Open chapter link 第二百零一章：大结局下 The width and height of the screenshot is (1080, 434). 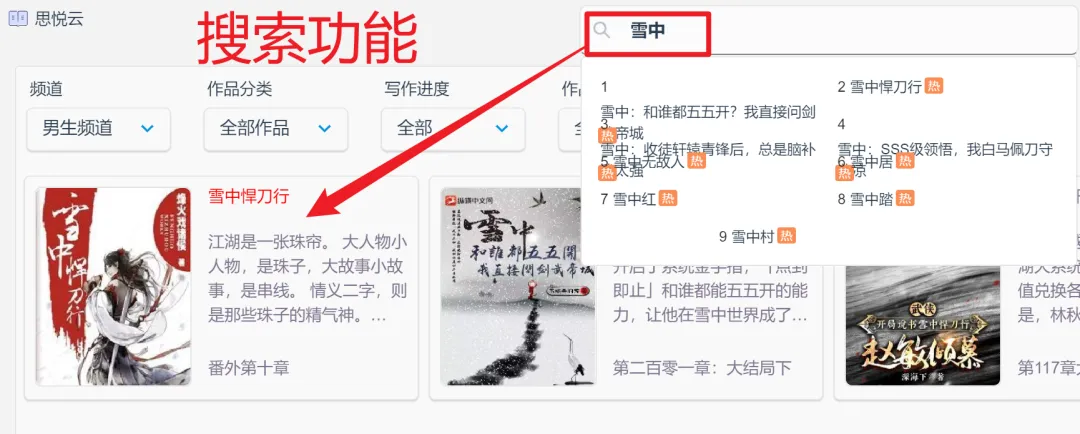coord(703,368)
